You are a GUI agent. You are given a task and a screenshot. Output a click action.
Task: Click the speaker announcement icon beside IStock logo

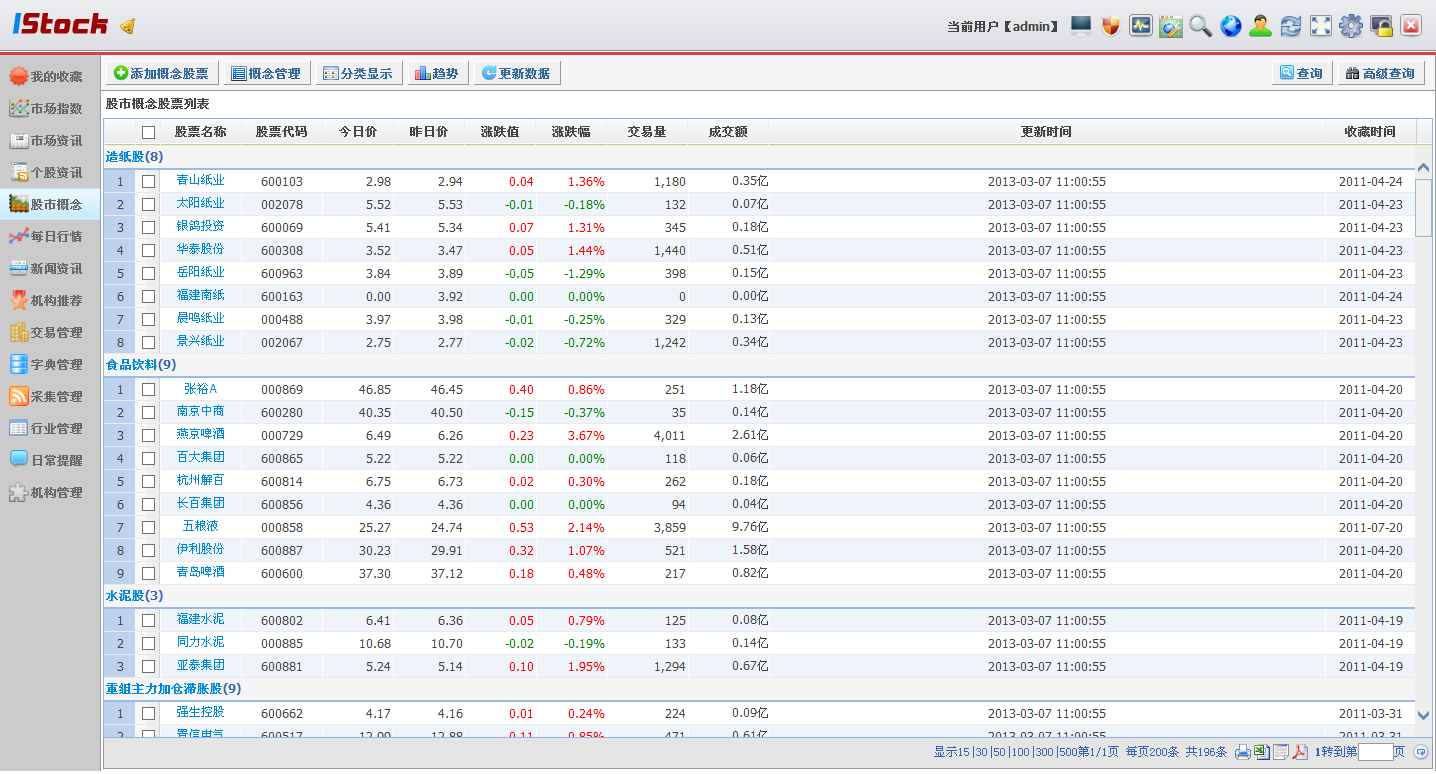point(127,25)
